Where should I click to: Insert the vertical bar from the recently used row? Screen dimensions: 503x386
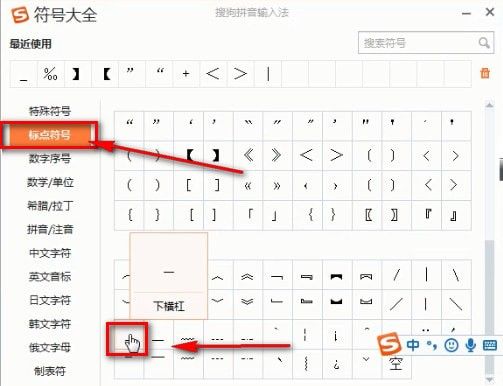coord(268,74)
